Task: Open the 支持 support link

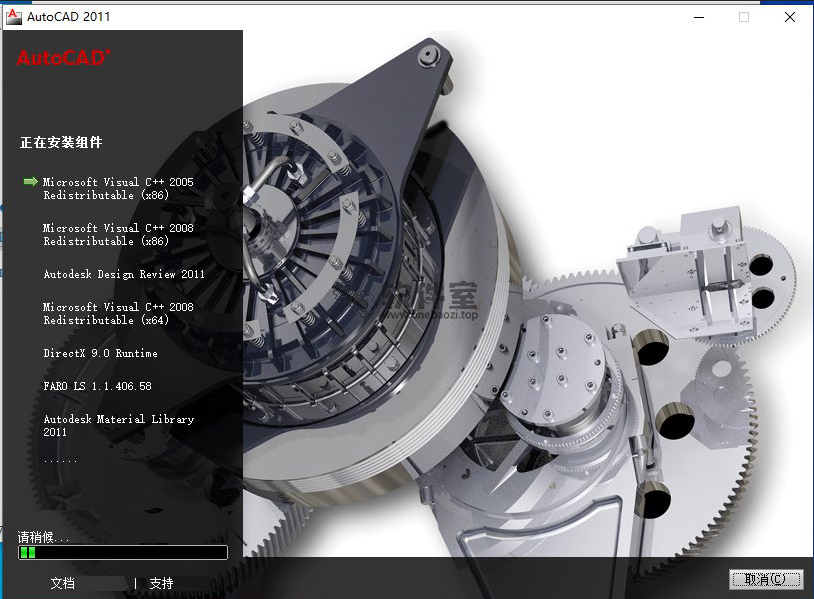Action: point(161,583)
